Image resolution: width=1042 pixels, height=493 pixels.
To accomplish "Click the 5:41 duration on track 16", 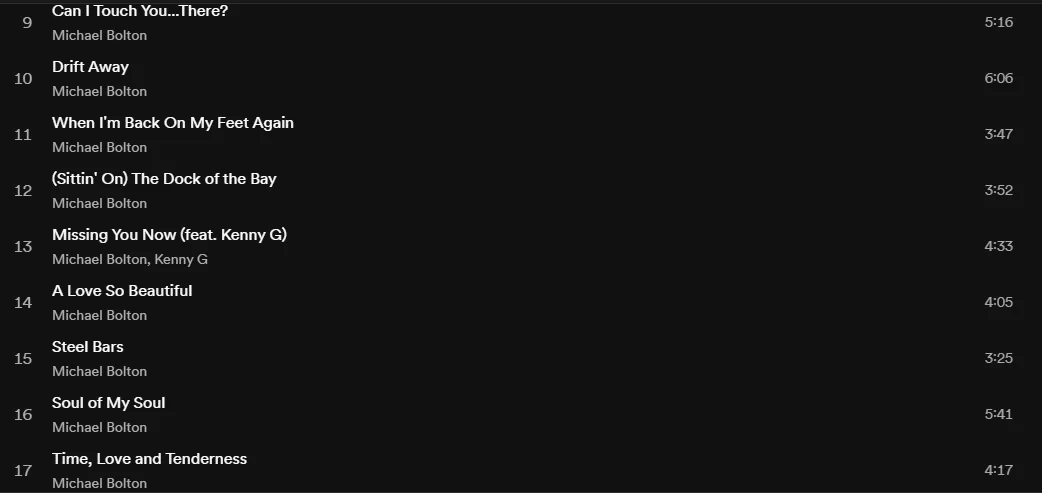I will [x=999, y=414].
